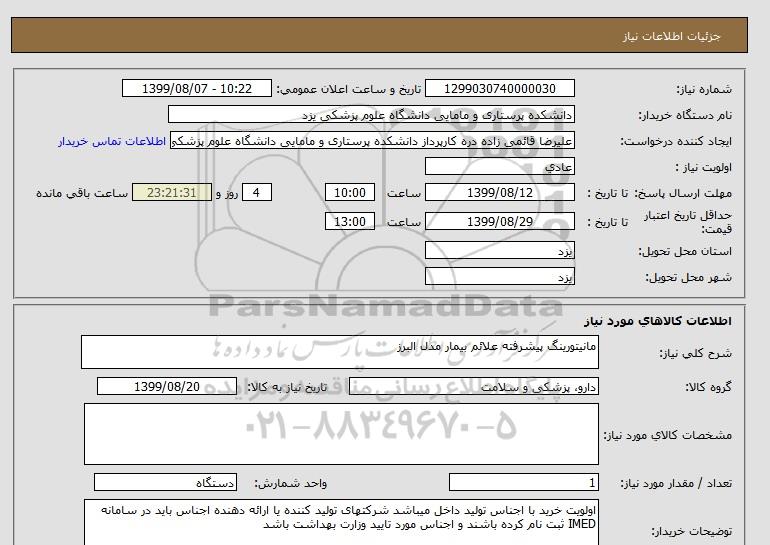Click the goods group field دارو، پزشکی و سلامت

click(x=473, y=386)
